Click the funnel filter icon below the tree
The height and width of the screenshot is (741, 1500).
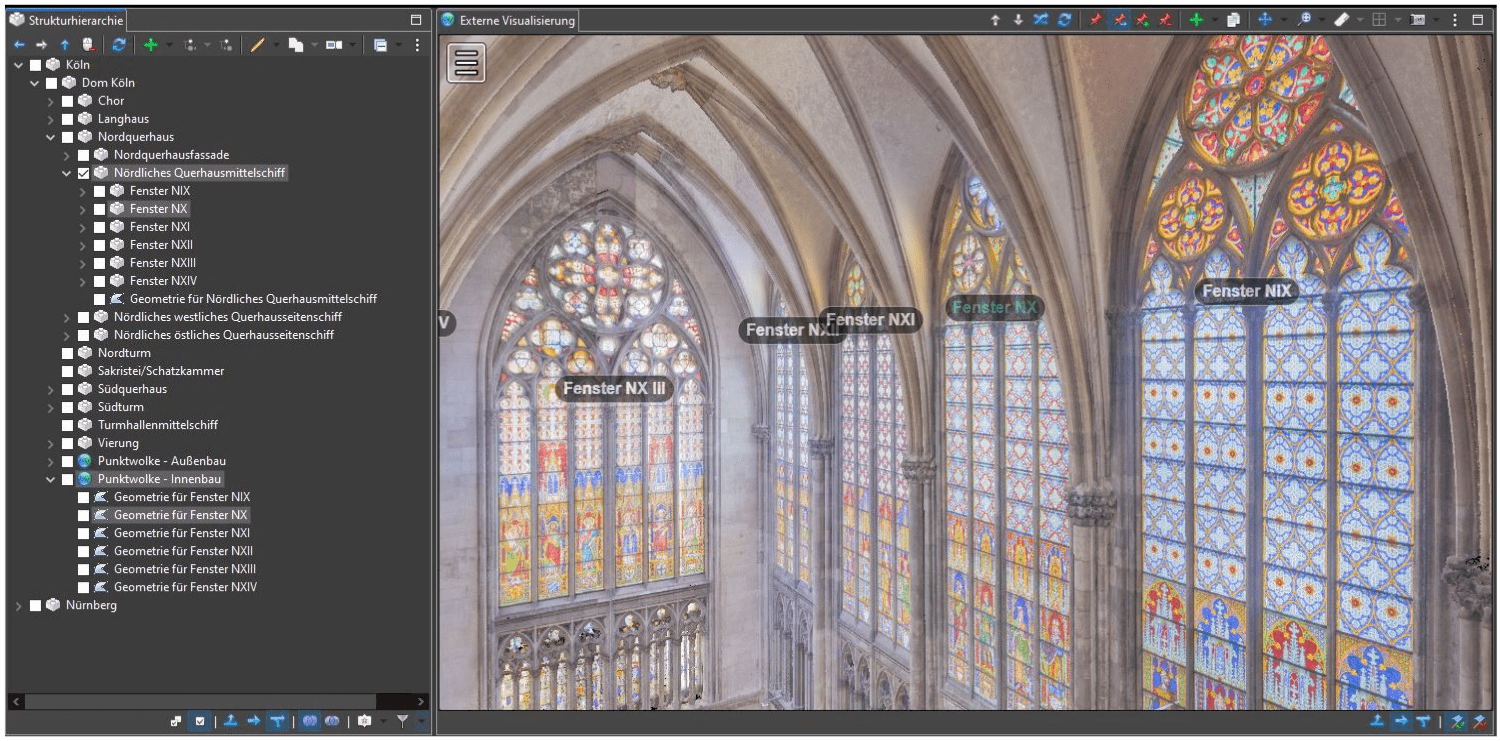(402, 721)
